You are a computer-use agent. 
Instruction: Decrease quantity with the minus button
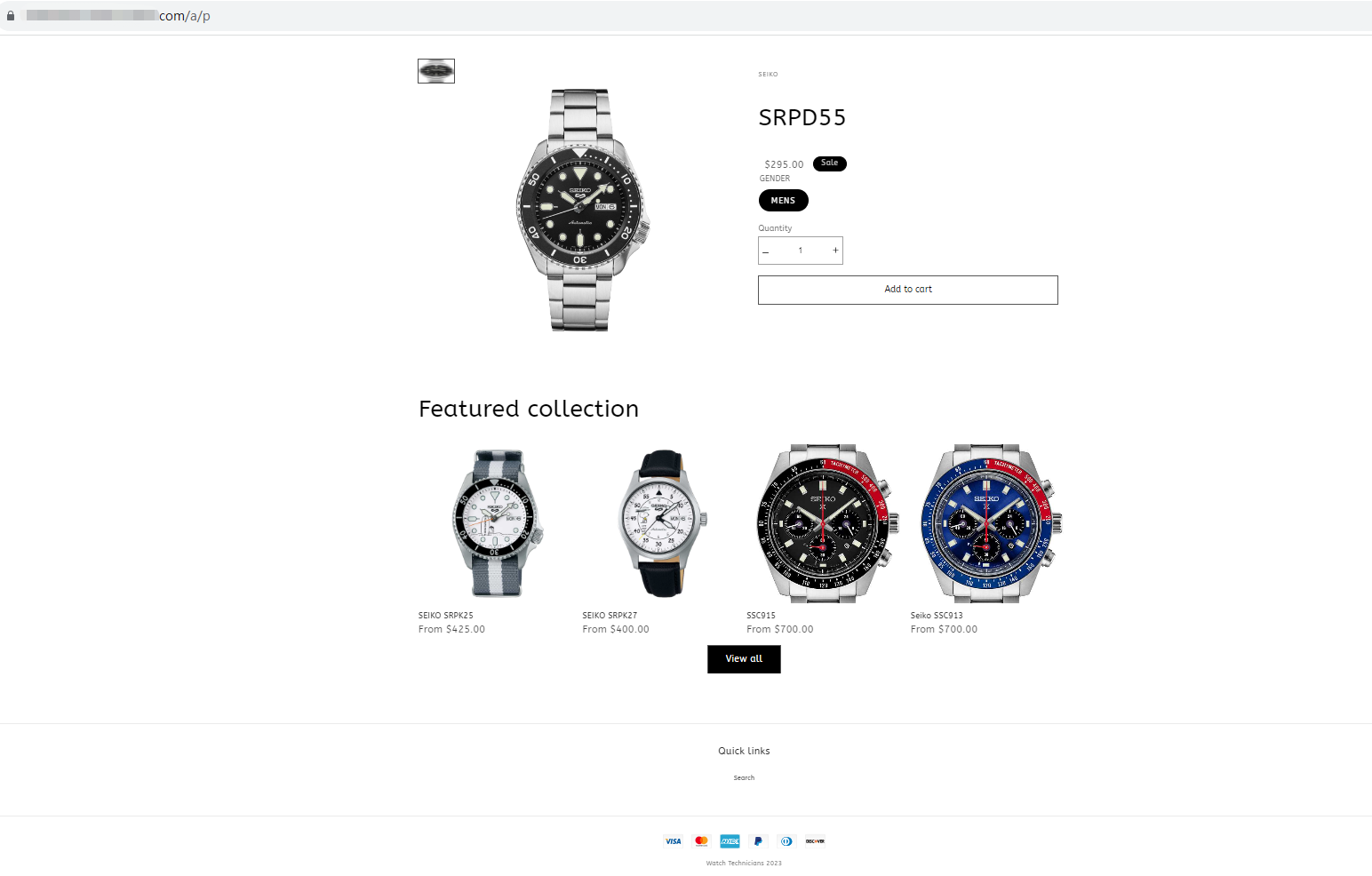pos(766,251)
